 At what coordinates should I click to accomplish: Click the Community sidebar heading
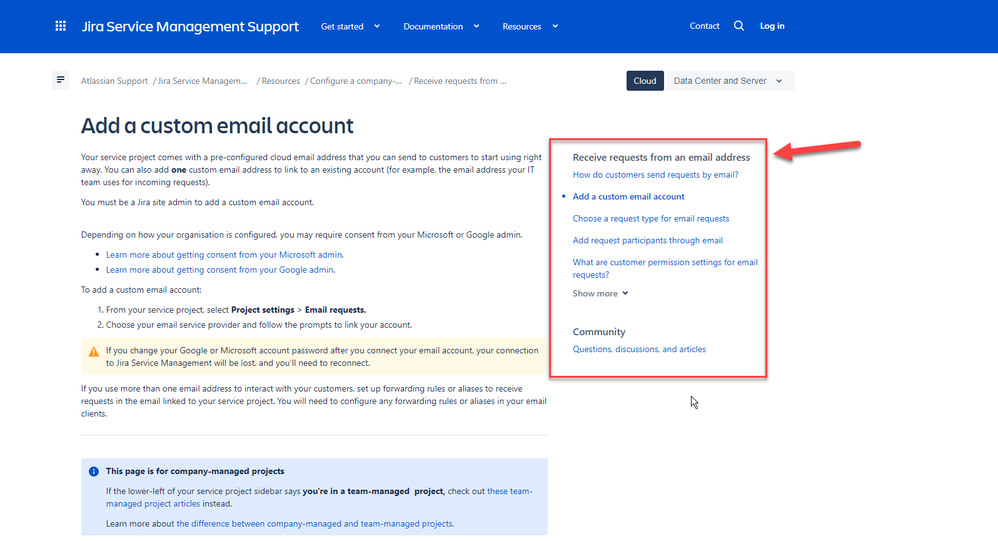[x=599, y=332]
